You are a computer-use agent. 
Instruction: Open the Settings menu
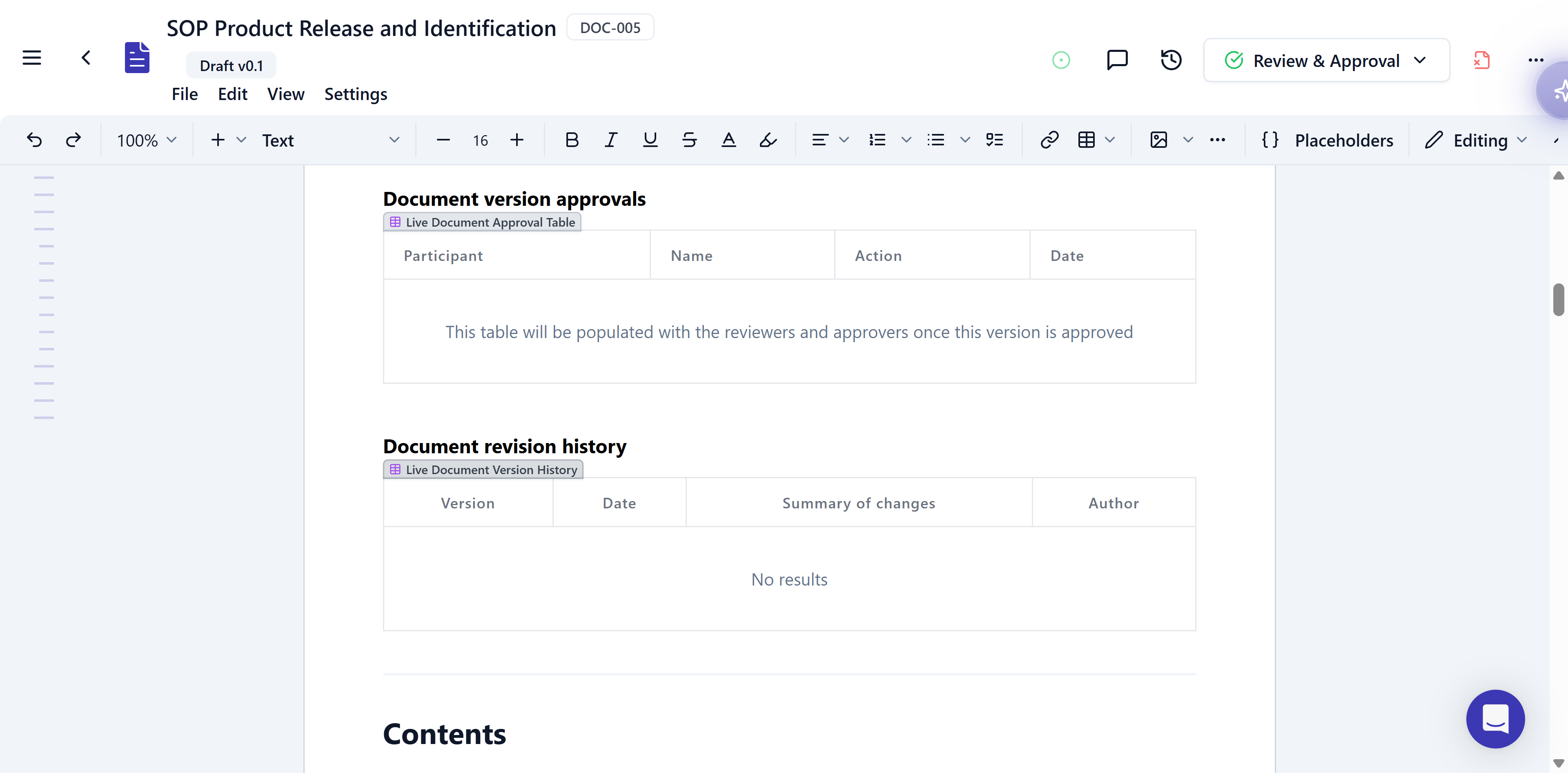click(356, 94)
